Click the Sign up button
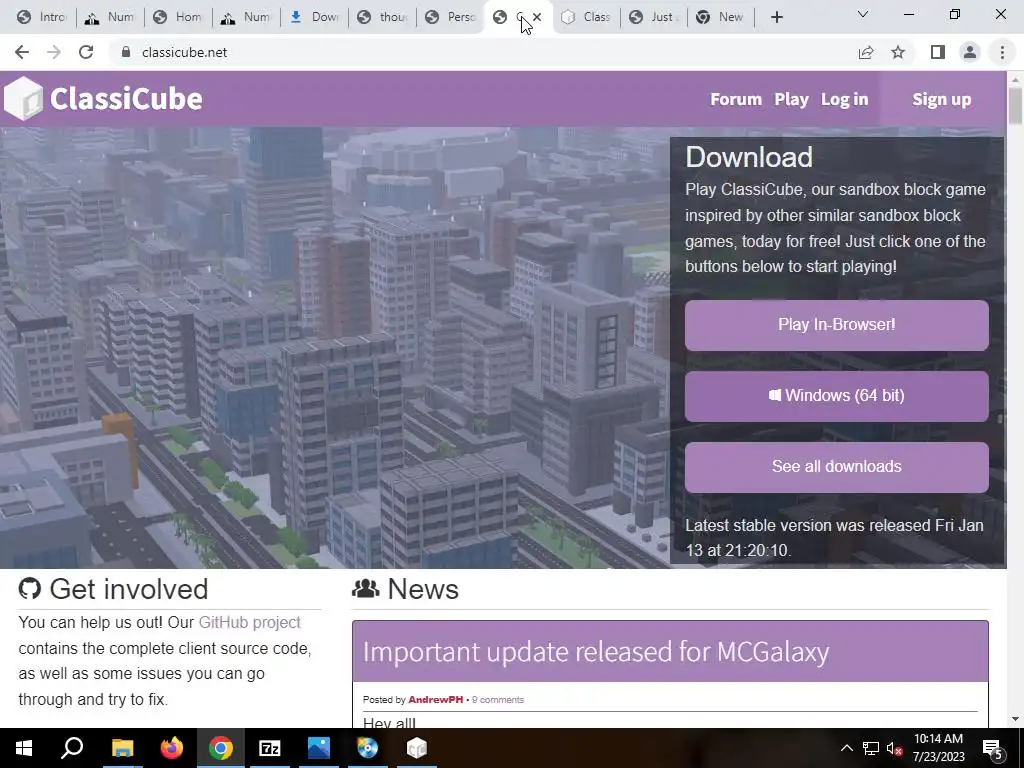This screenshot has width=1024, height=768. (942, 99)
